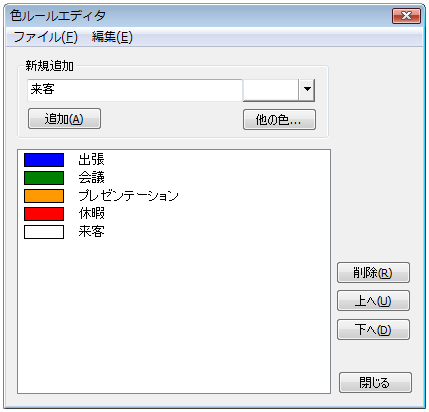Viewport: 429px width, 412px height.
Task: Click the 上へ(U) button
Action: [373, 301]
